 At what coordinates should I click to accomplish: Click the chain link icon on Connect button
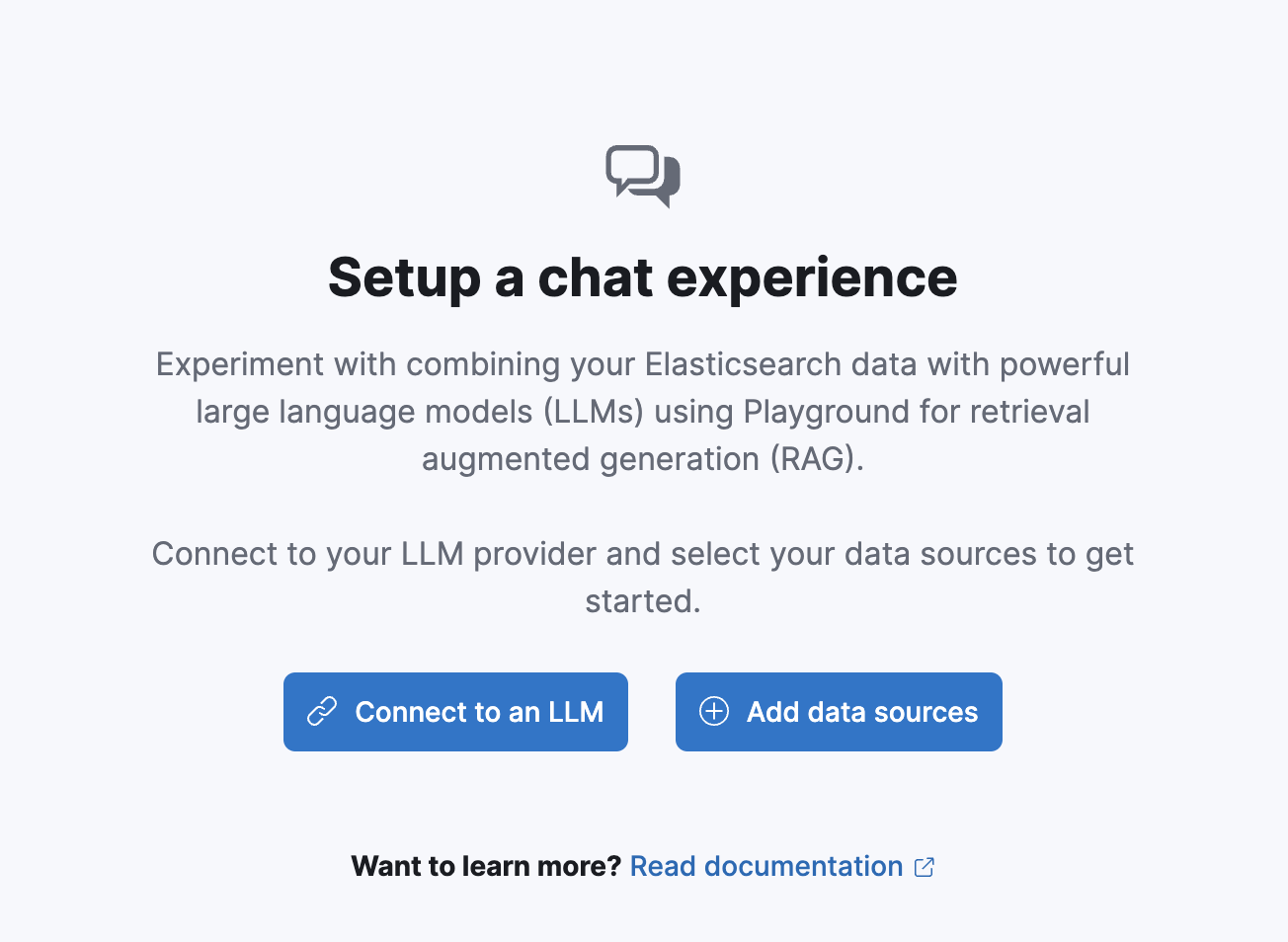[x=322, y=712]
